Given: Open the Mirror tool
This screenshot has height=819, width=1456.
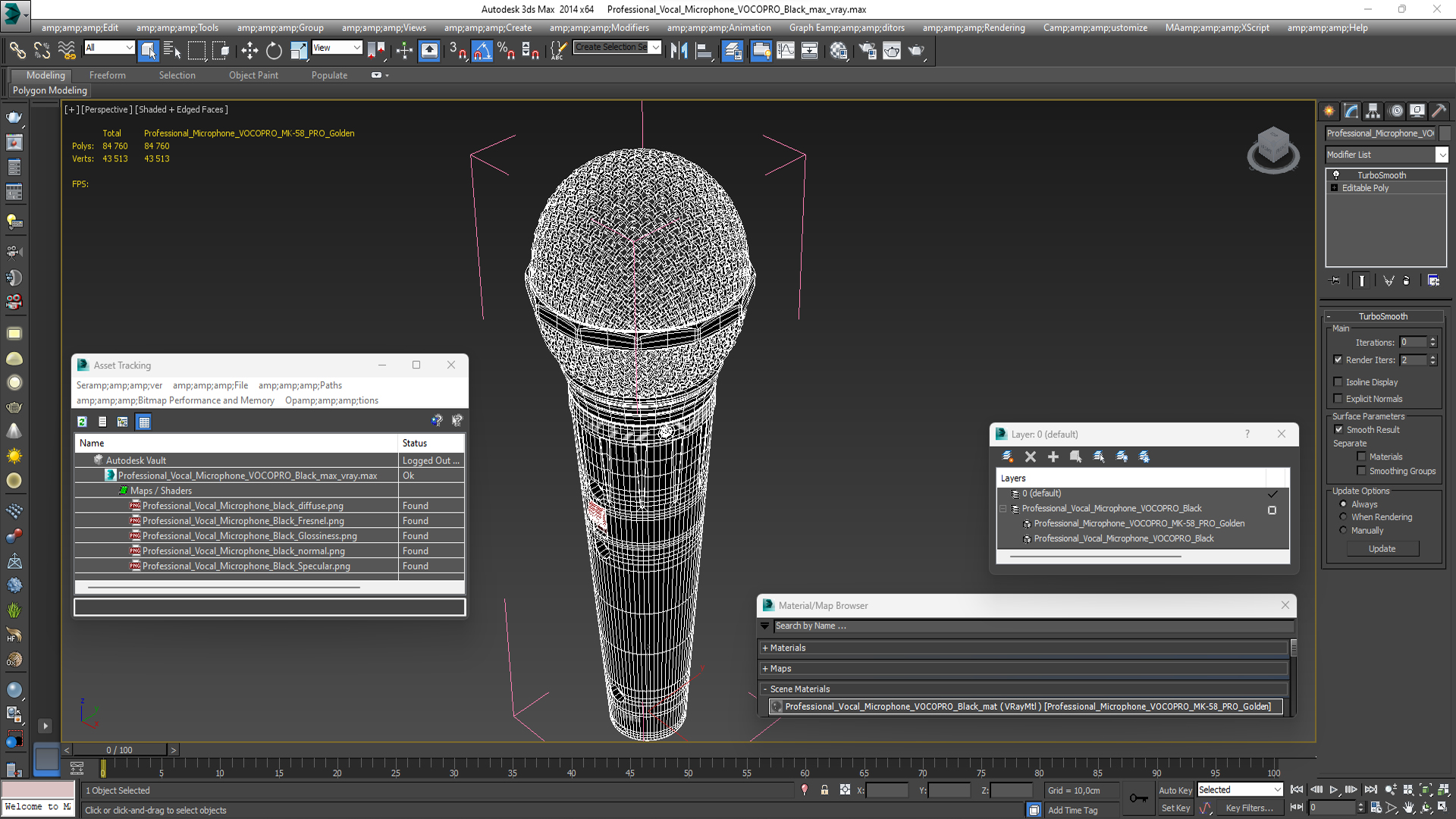Looking at the screenshot, I should (679, 51).
